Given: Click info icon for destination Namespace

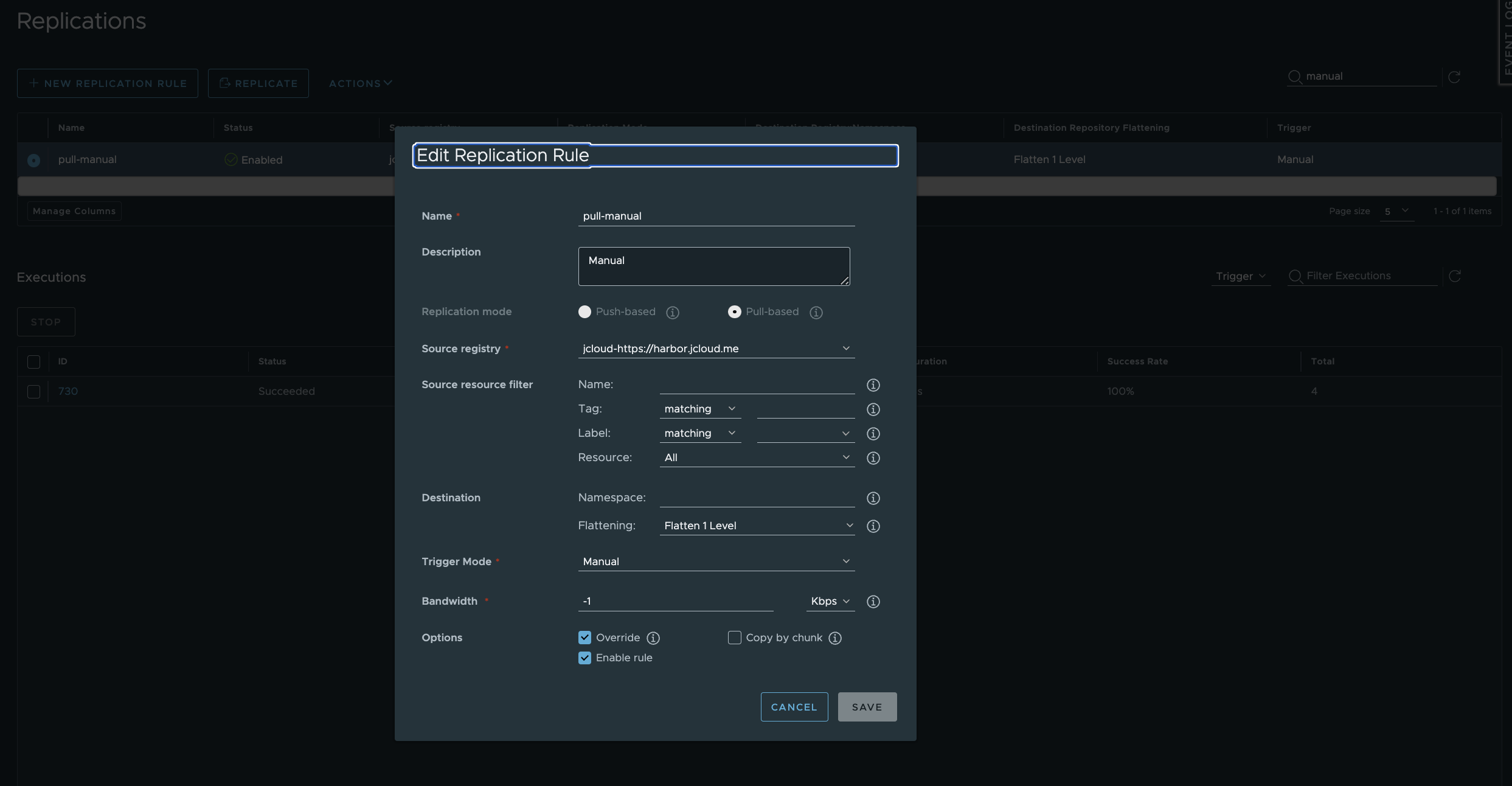Looking at the screenshot, I should coord(873,498).
